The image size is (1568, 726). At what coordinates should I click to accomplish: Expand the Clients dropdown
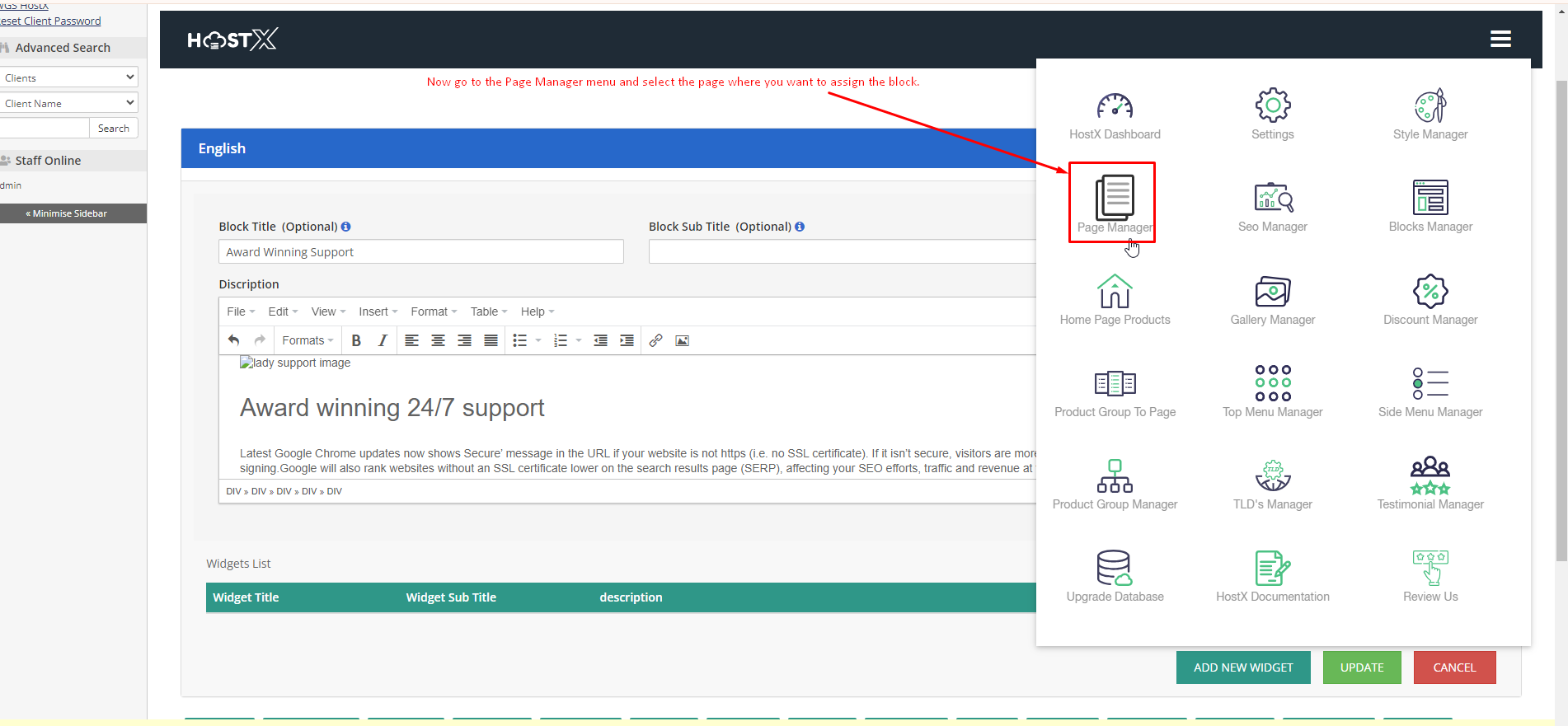(68, 77)
